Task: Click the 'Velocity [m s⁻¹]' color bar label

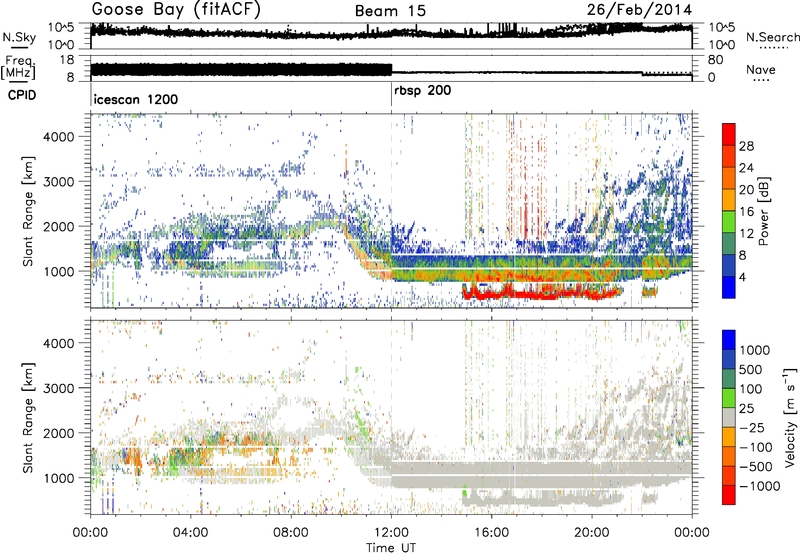Action: tap(790, 417)
